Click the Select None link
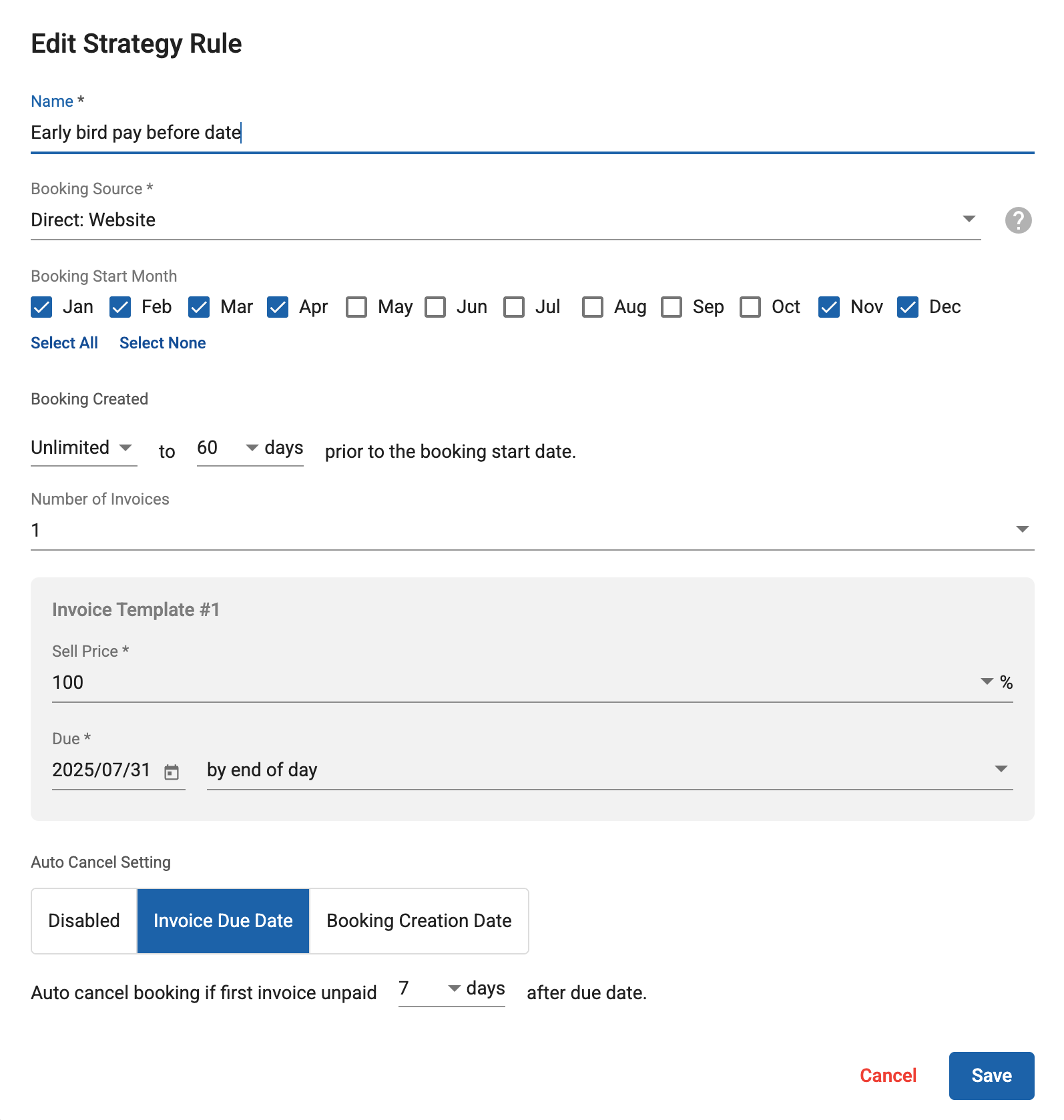 coord(162,343)
